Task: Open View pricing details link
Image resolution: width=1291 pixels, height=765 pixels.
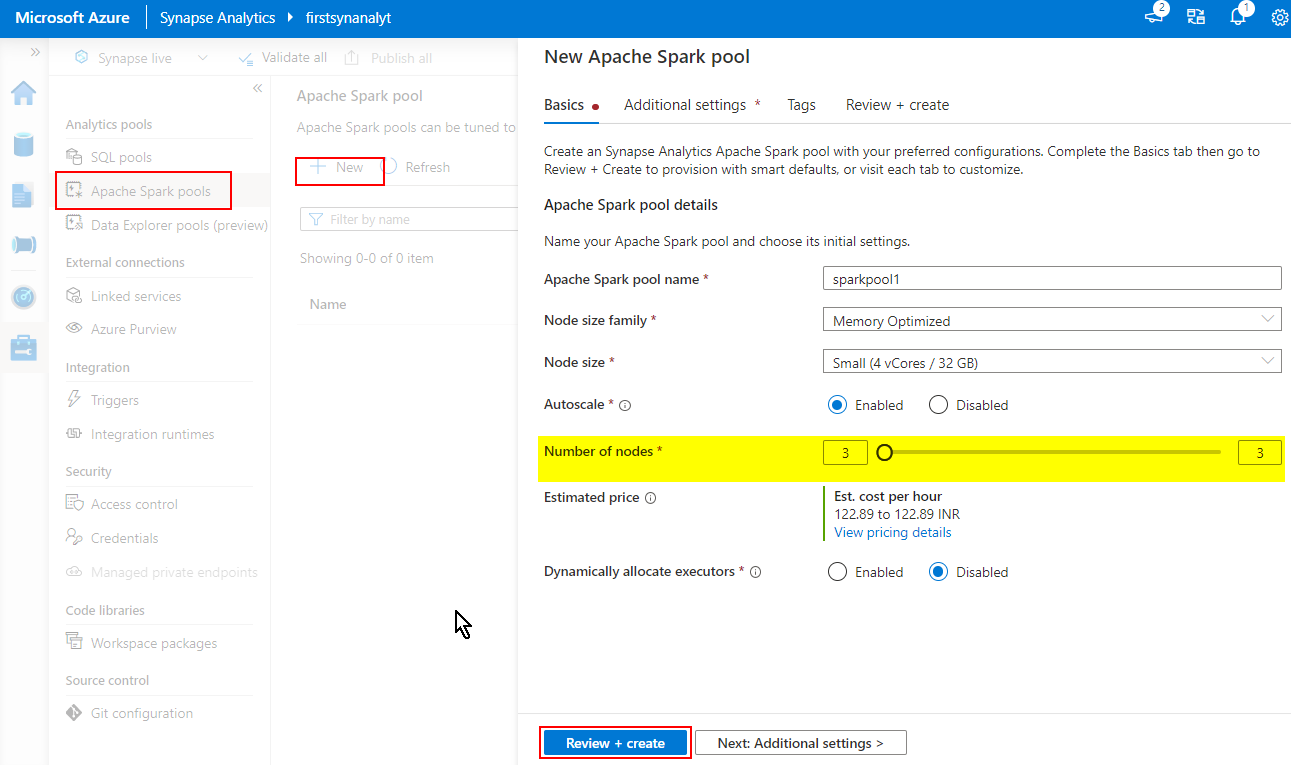Action: [893, 532]
